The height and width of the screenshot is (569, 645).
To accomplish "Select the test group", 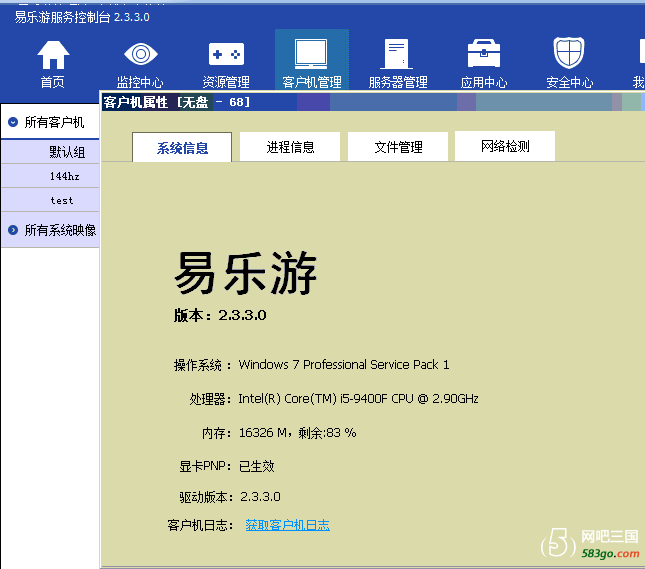I will (50, 200).
